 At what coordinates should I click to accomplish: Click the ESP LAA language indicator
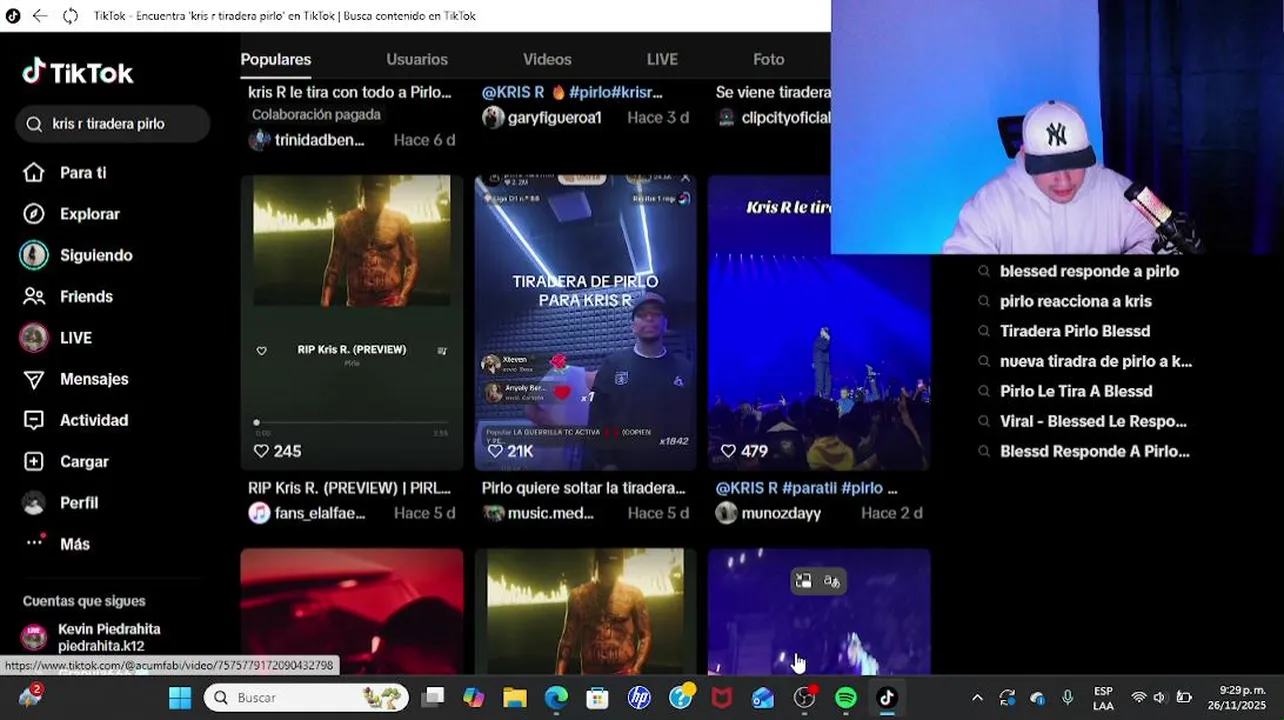[x=1103, y=697]
